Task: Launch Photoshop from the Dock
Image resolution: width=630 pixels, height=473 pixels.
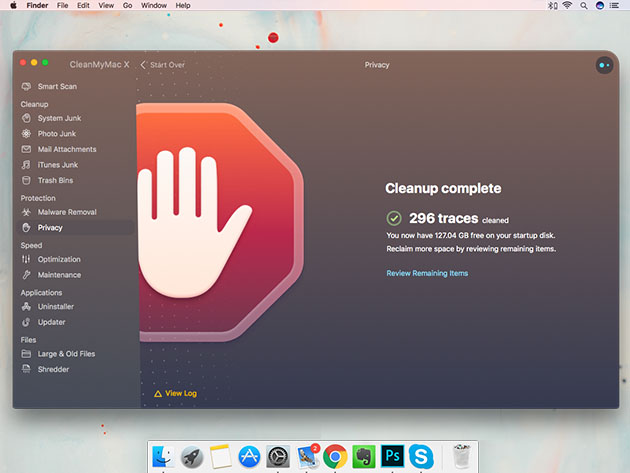Action: (x=392, y=456)
